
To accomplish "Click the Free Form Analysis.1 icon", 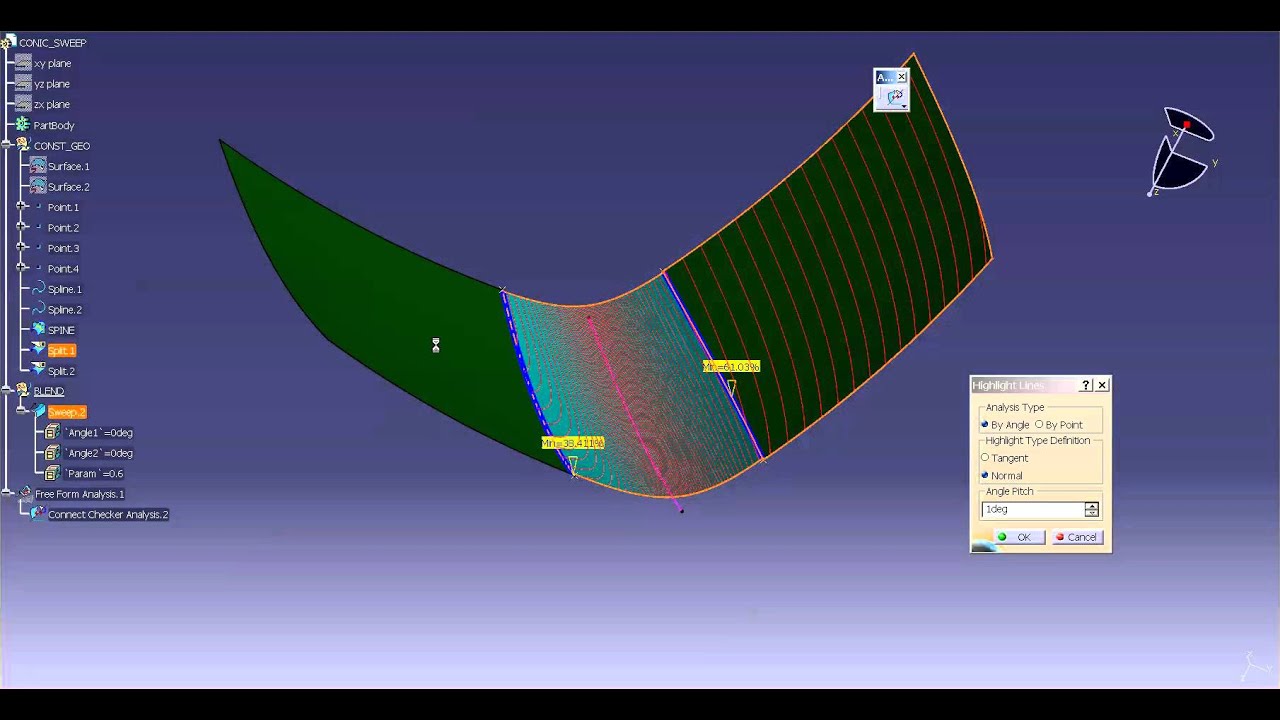I will coord(25,494).
